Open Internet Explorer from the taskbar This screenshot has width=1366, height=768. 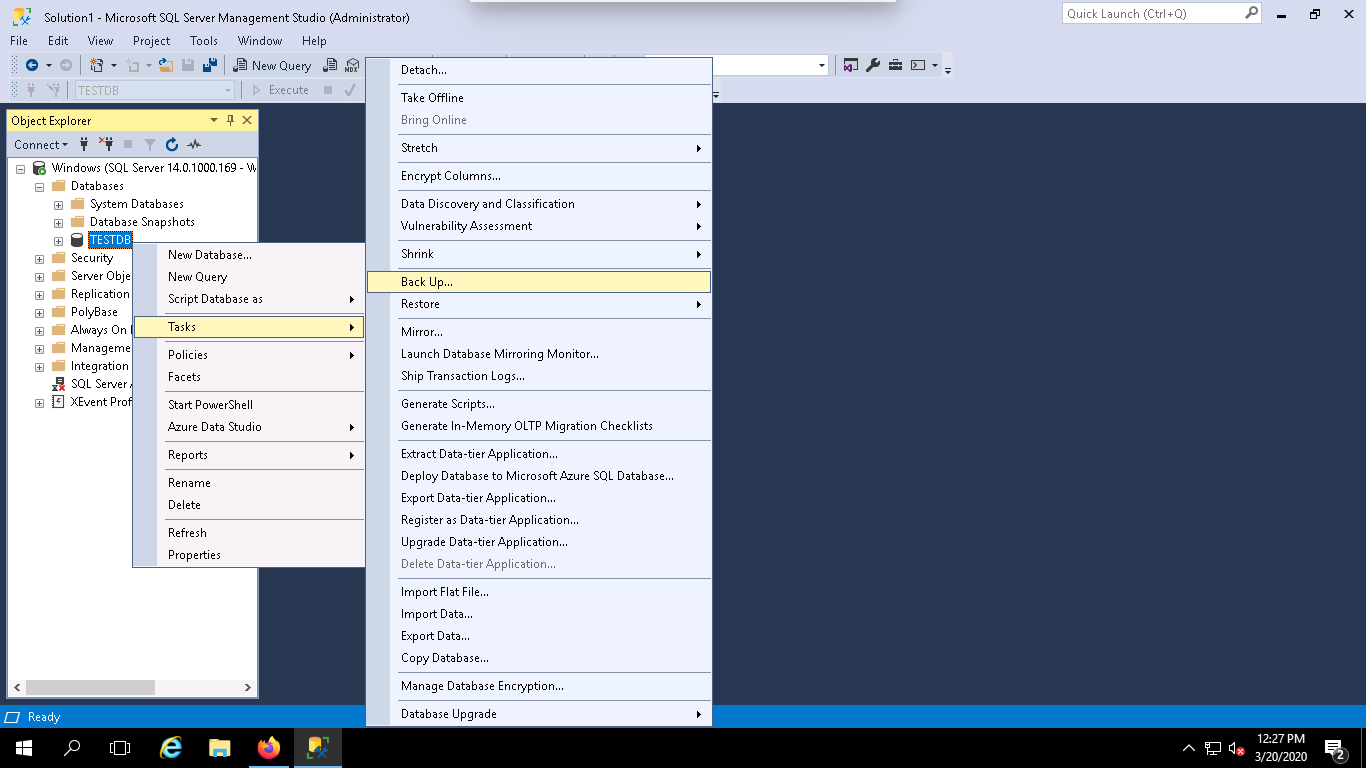point(171,747)
